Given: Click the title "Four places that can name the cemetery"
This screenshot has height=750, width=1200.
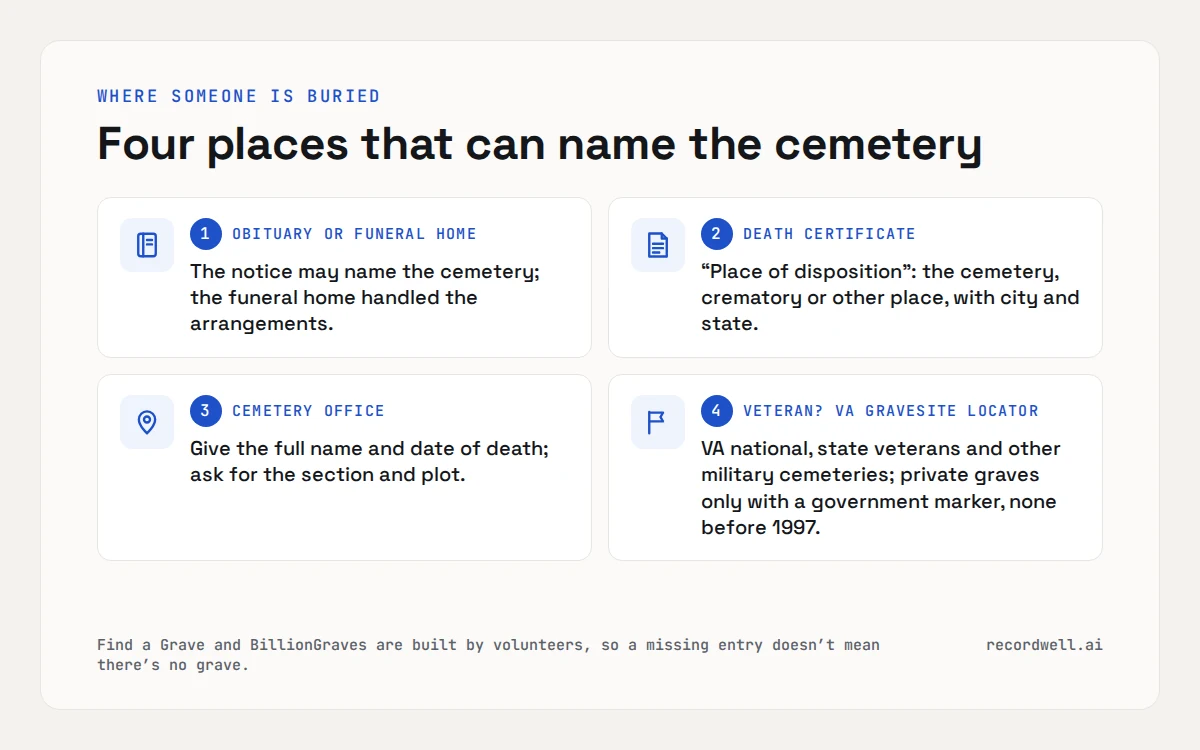Looking at the screenshot, I should [x=540, y=145].
